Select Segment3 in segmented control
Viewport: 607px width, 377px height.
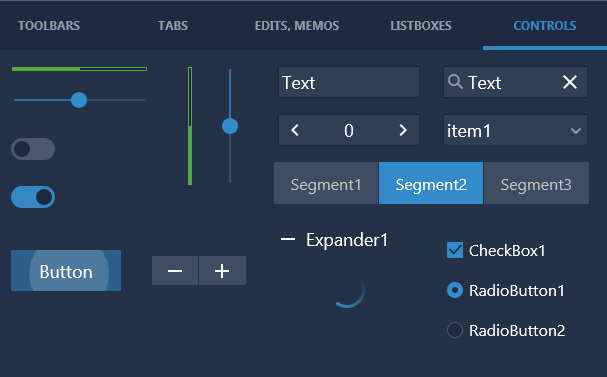click(x=536, y=183)
